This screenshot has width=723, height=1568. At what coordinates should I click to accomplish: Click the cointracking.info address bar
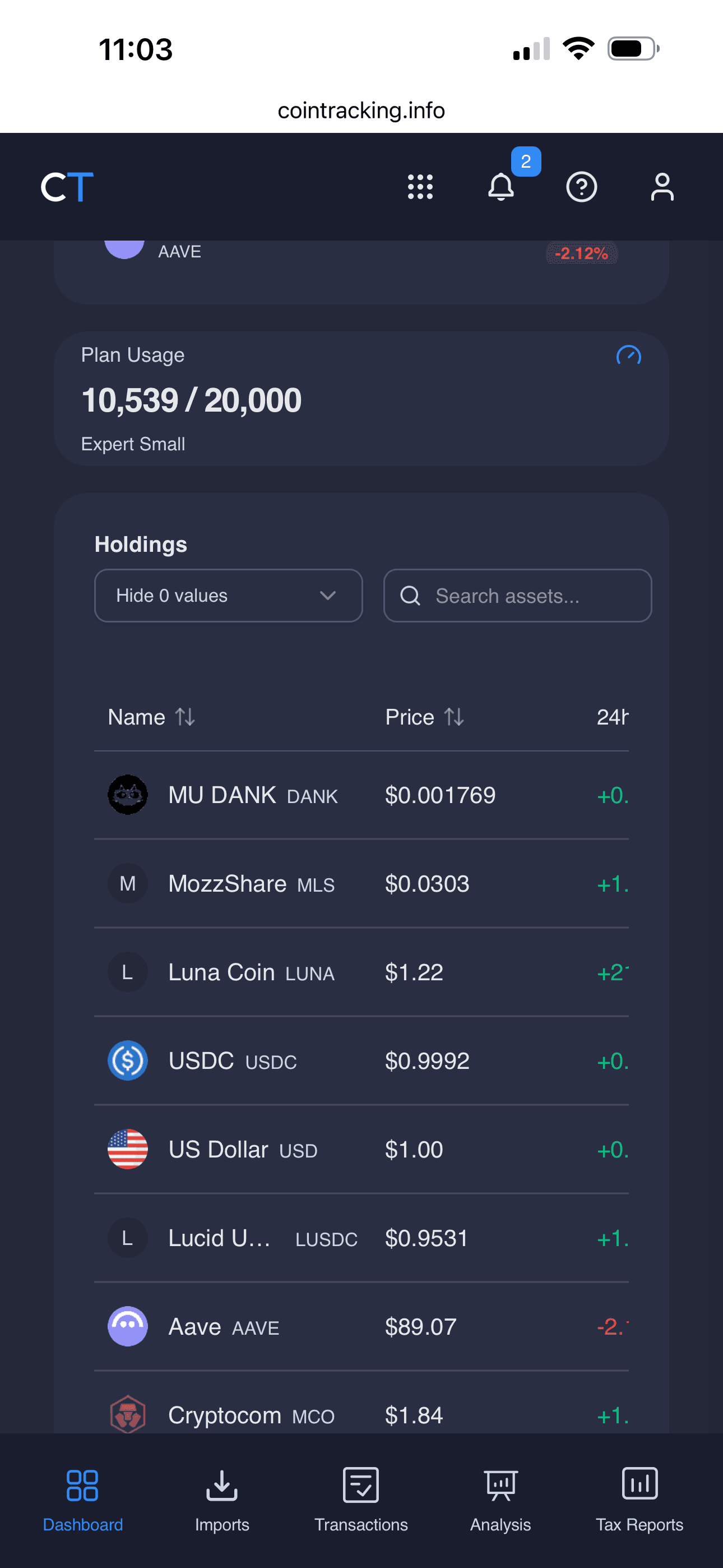coord(361,110)
